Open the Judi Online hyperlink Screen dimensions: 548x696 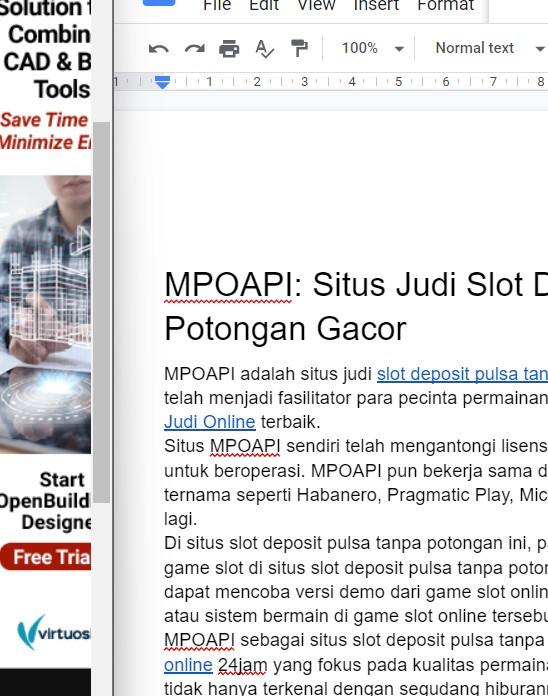click(209, 422)
